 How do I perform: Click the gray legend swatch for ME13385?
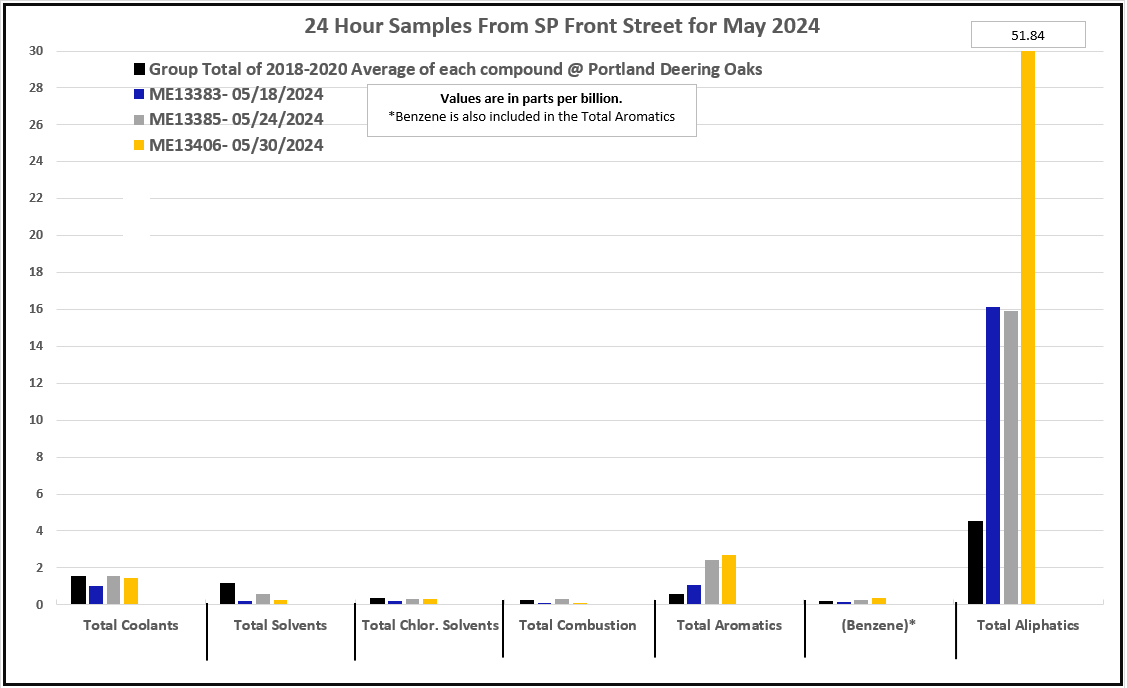139,120
